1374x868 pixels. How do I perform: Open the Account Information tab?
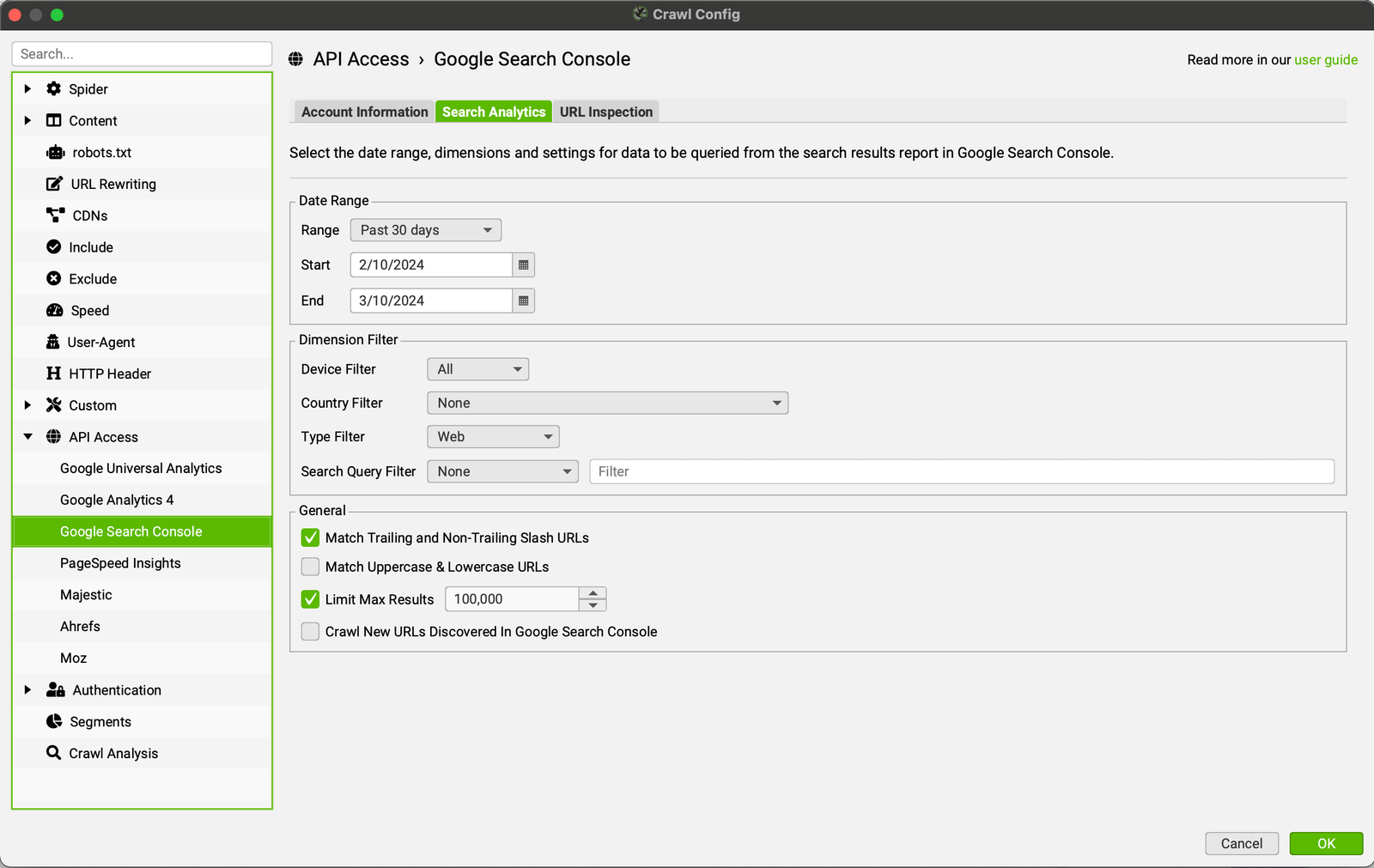[362, 111]
